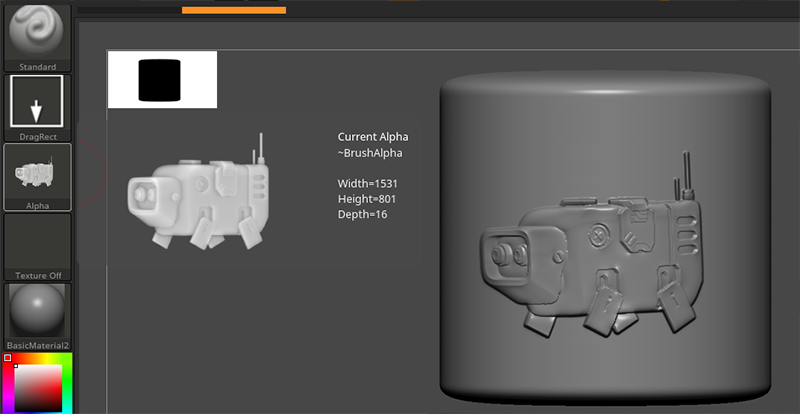Click the red hue marker in color ring
This screenshot has width=800, height=414.
[x=8, y=357]
